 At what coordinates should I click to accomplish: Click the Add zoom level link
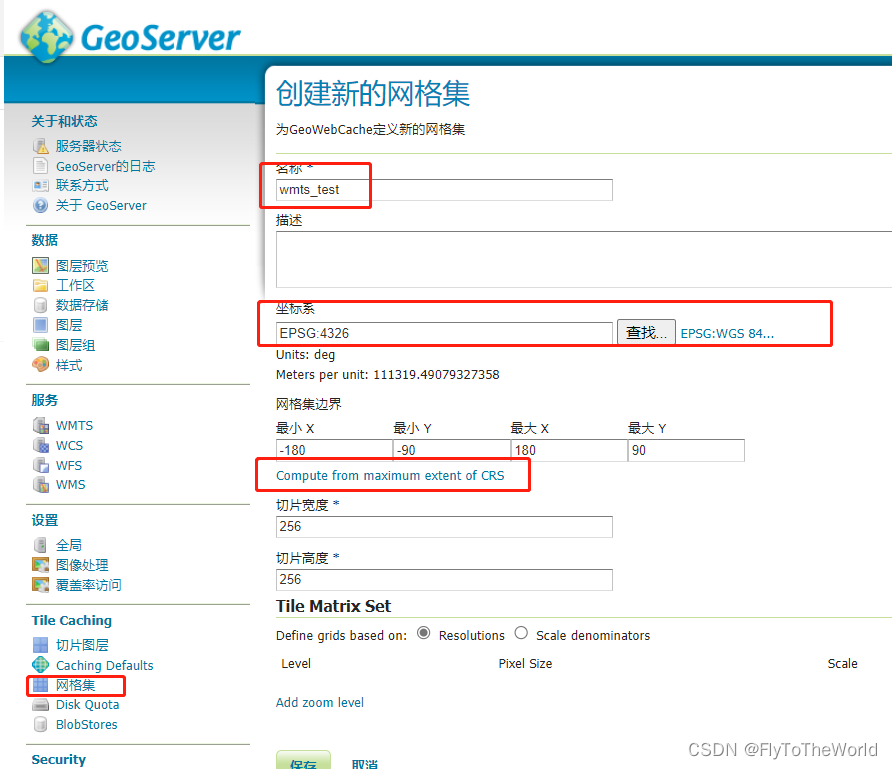(319, 703)
